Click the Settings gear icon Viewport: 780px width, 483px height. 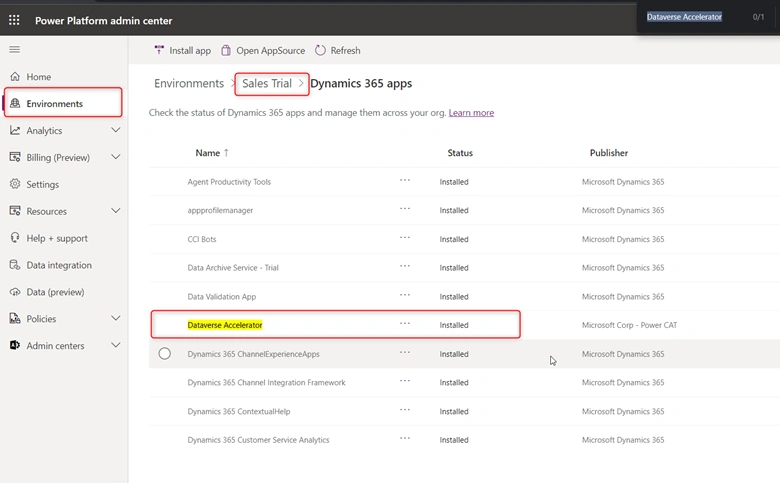15,184
